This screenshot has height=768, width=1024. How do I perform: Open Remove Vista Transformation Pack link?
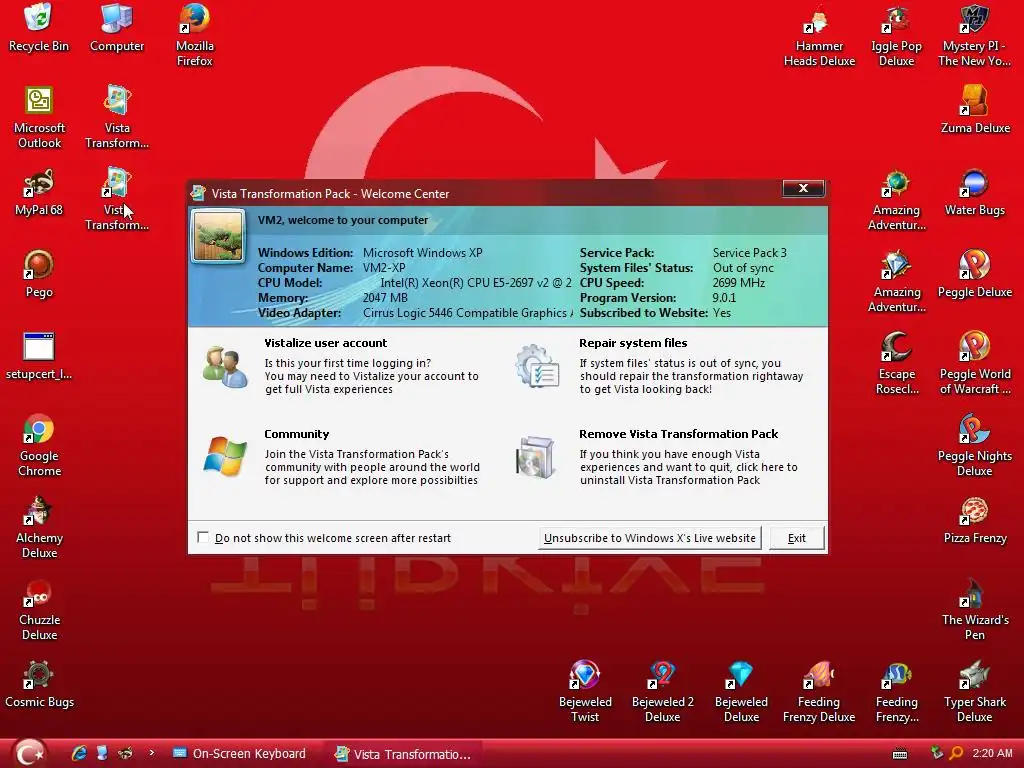(679, 434)
